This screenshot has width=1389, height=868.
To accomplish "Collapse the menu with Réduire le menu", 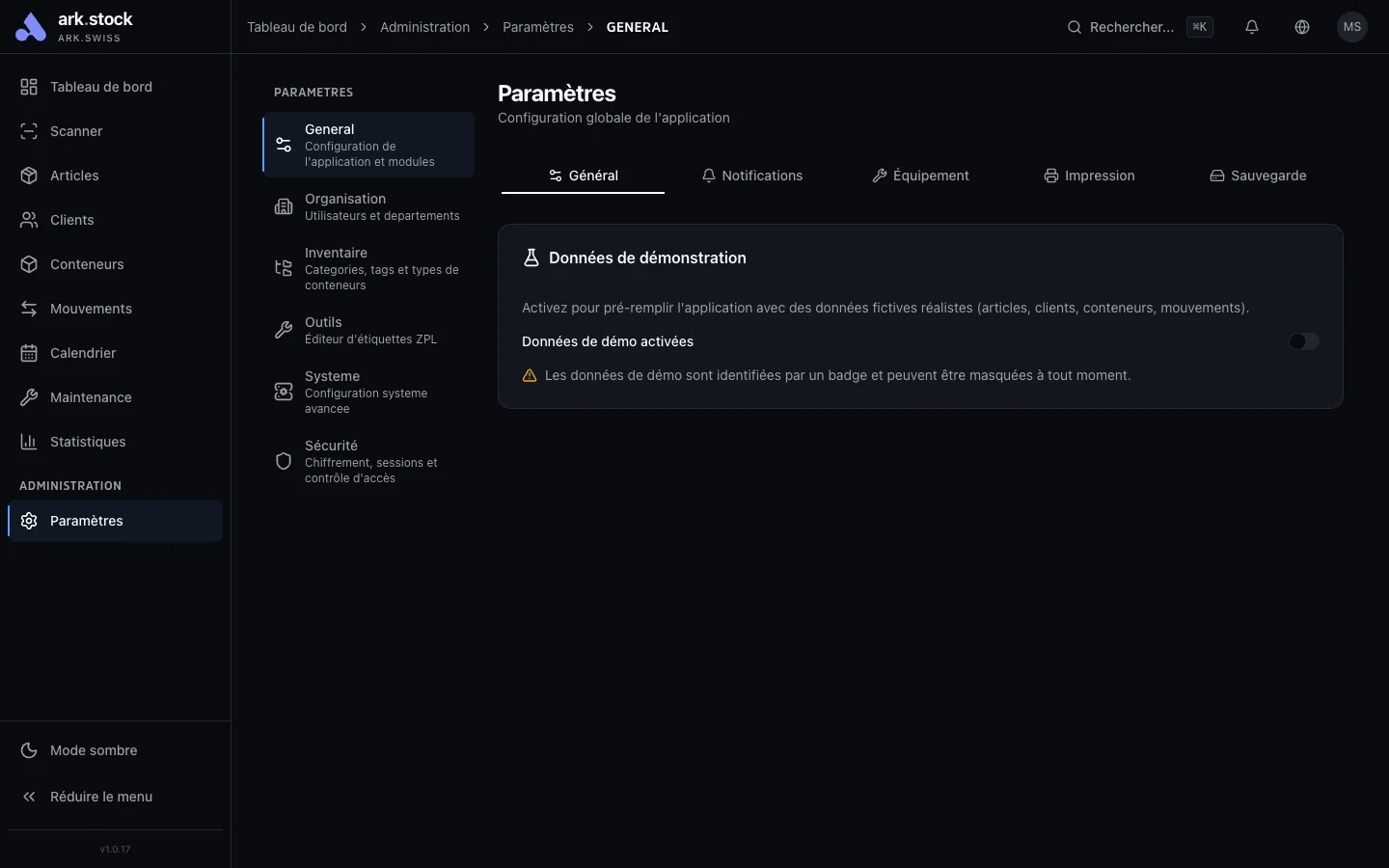I will pos(100,797).
